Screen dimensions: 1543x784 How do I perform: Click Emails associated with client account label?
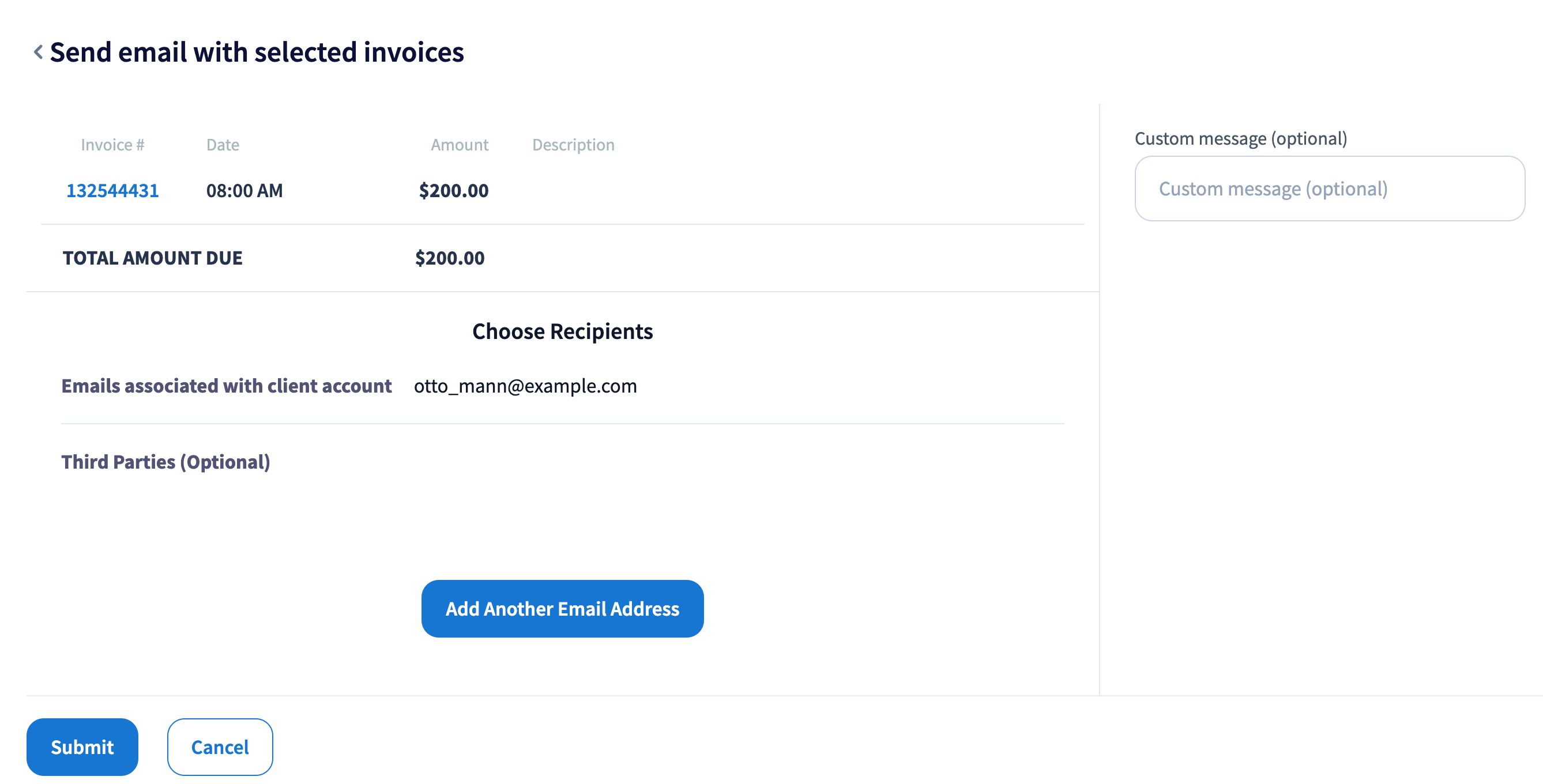coord(226,386)
